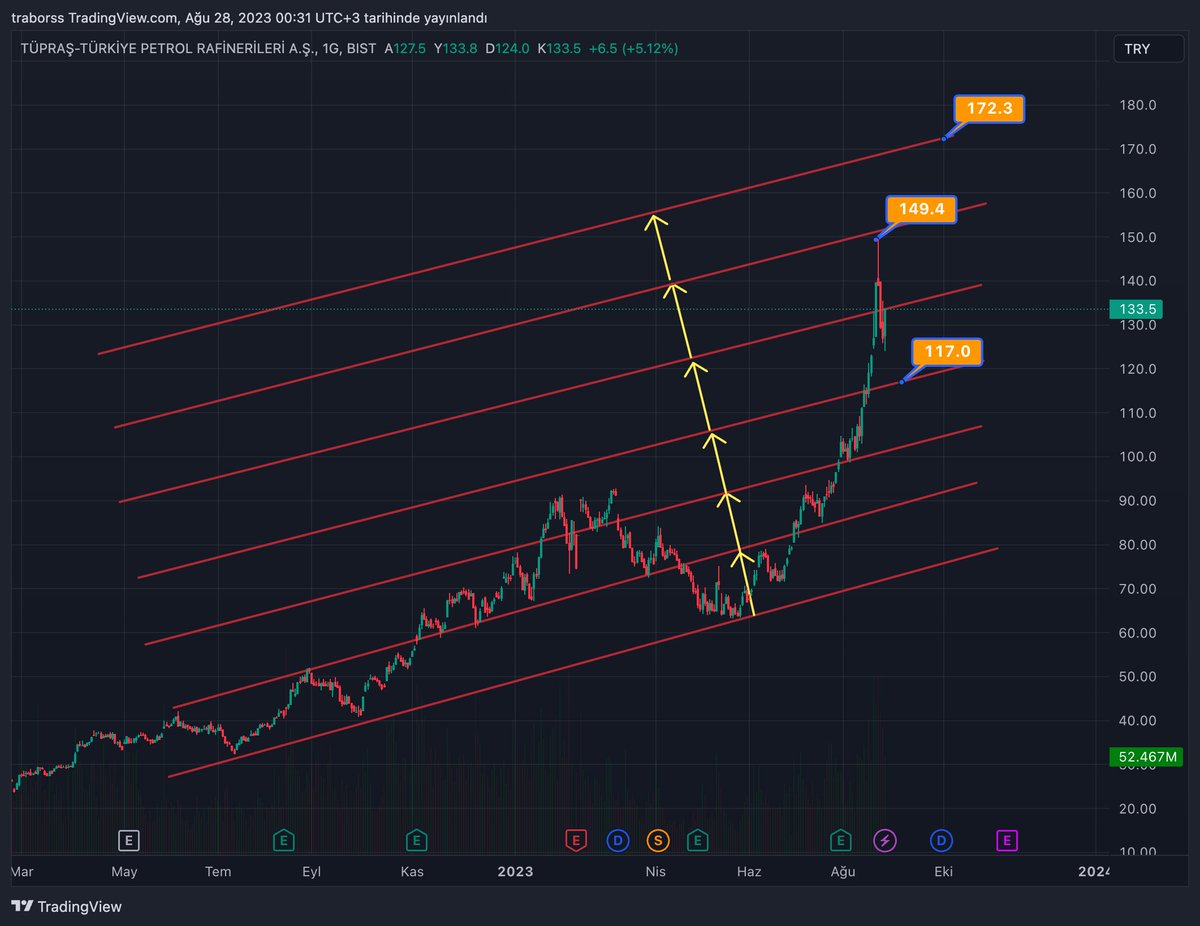The image size is (1200, 926).
Task: Click the 10.00 price axis label
Action: point(1139,853)
